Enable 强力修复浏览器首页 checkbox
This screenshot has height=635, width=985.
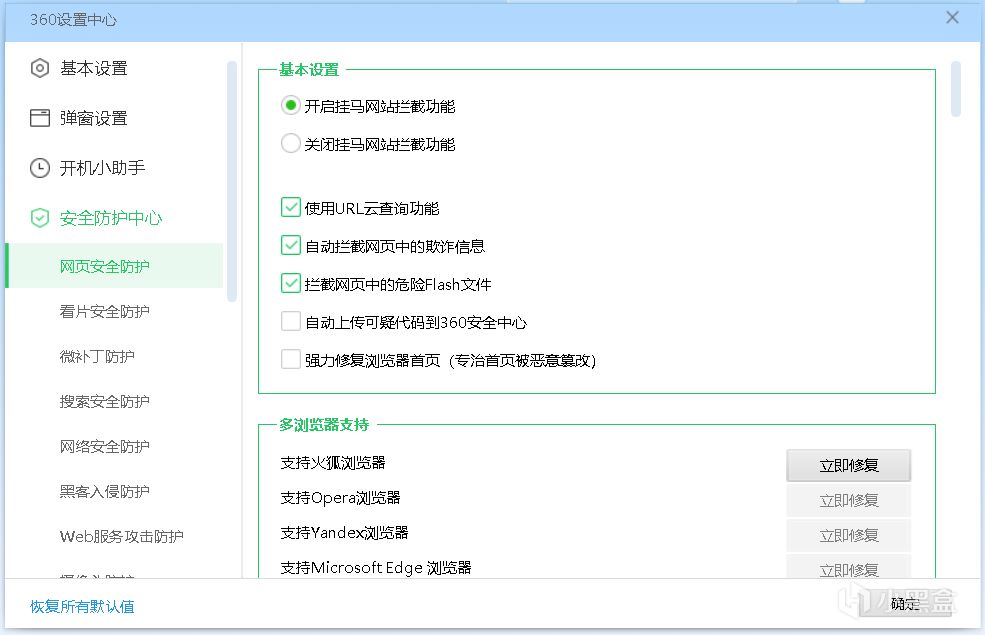click(x=290, y=359)
